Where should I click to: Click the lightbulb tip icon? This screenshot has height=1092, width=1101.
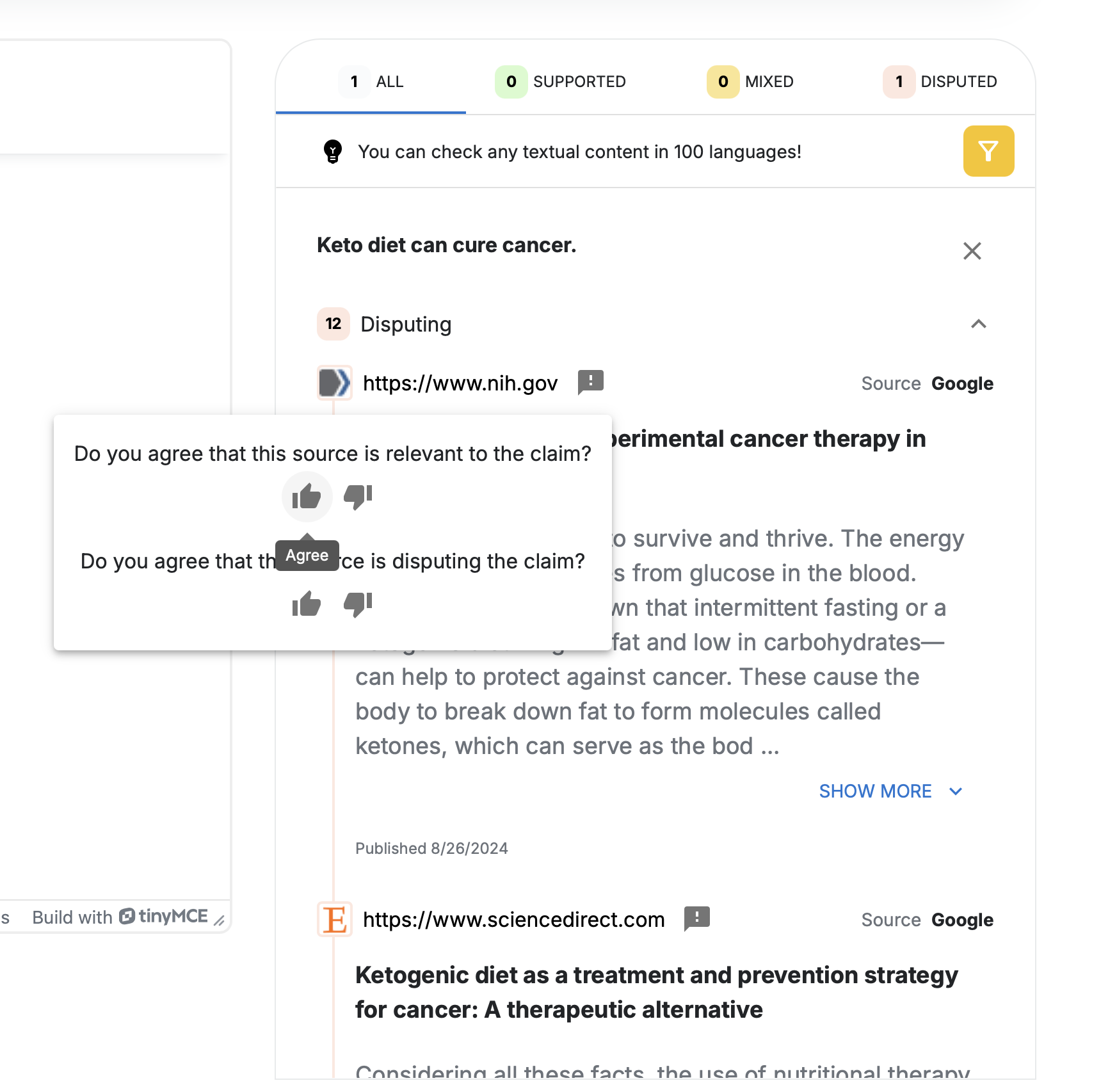coord(333,152)
